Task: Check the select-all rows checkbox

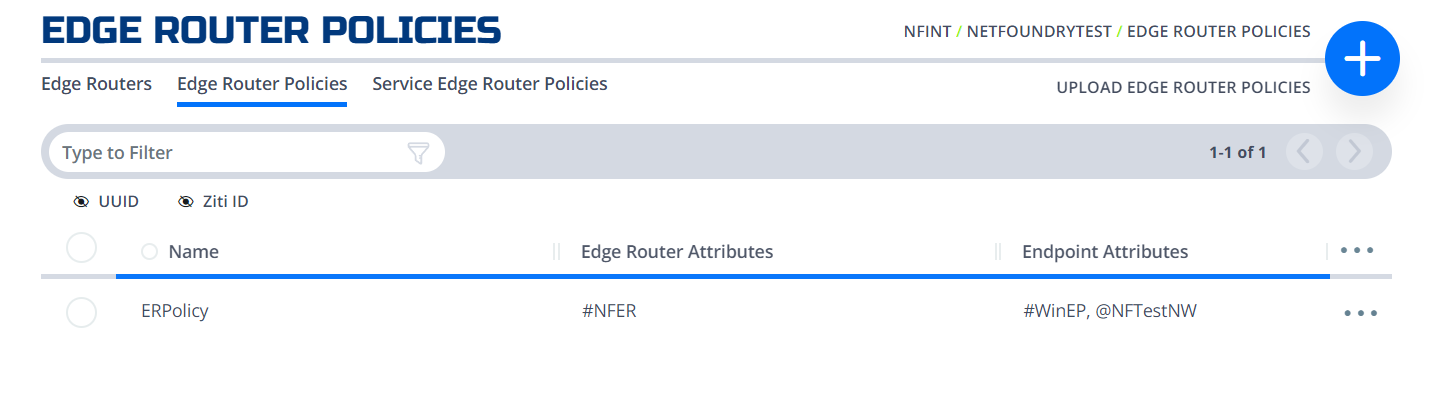Action: click(x=81, y=248)
